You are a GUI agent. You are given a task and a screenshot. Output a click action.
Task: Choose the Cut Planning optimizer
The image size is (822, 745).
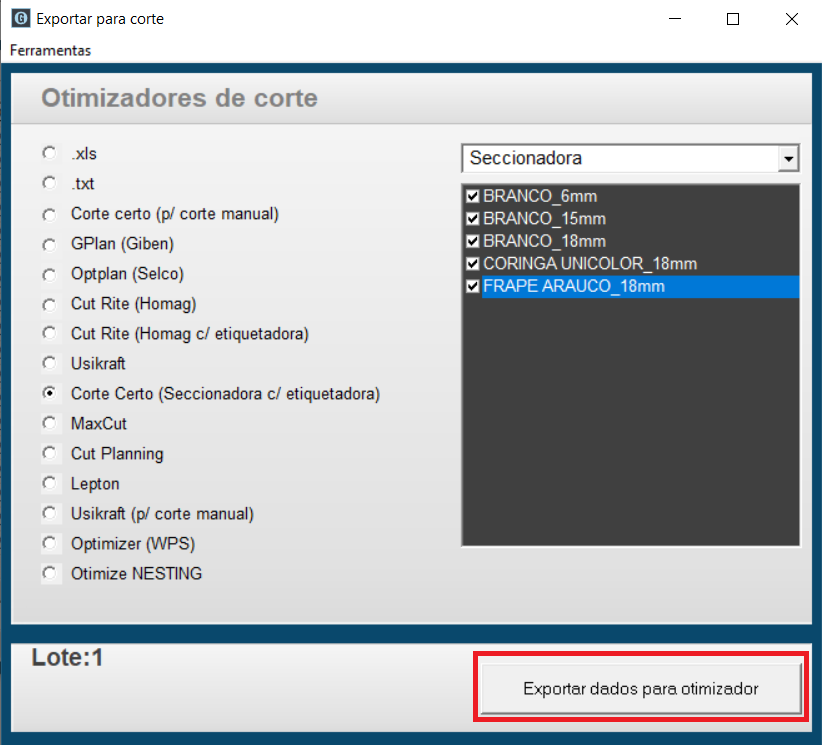(x=50, y=453)
